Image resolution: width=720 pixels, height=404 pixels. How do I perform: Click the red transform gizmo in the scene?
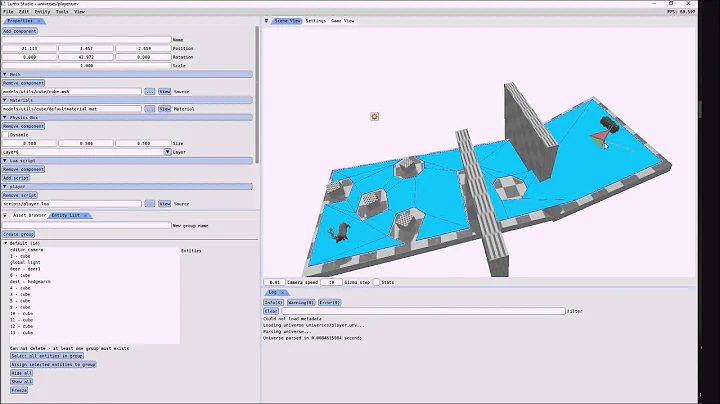[x=601, y=137]
